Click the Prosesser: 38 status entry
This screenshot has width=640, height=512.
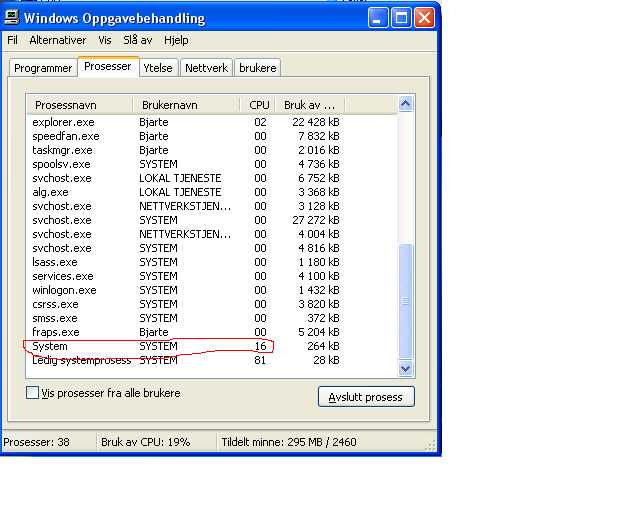tap(36, 442)
